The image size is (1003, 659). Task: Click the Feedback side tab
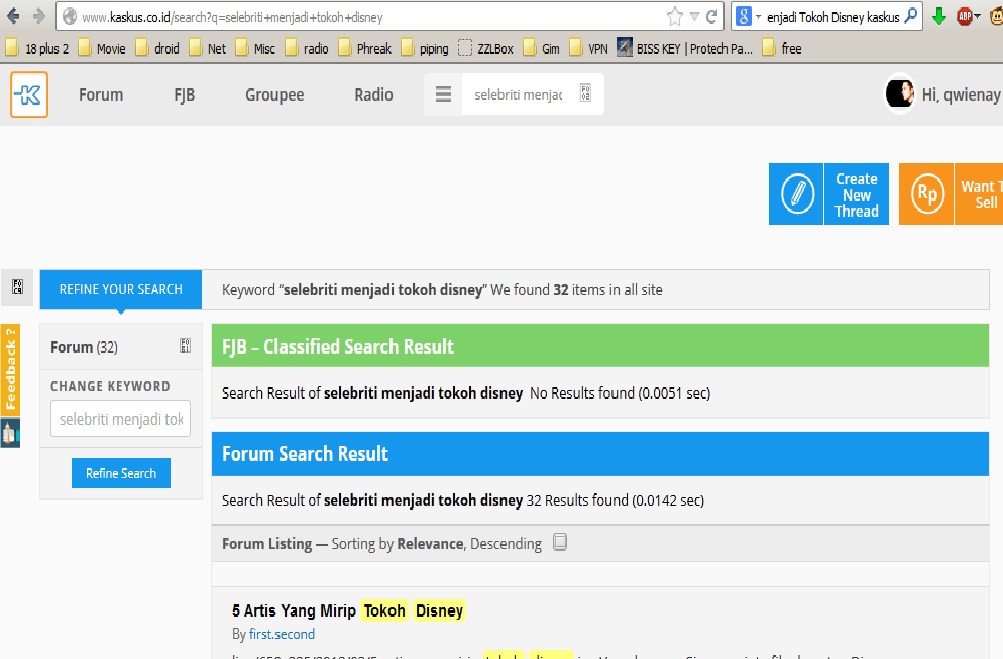pos(10,370)
